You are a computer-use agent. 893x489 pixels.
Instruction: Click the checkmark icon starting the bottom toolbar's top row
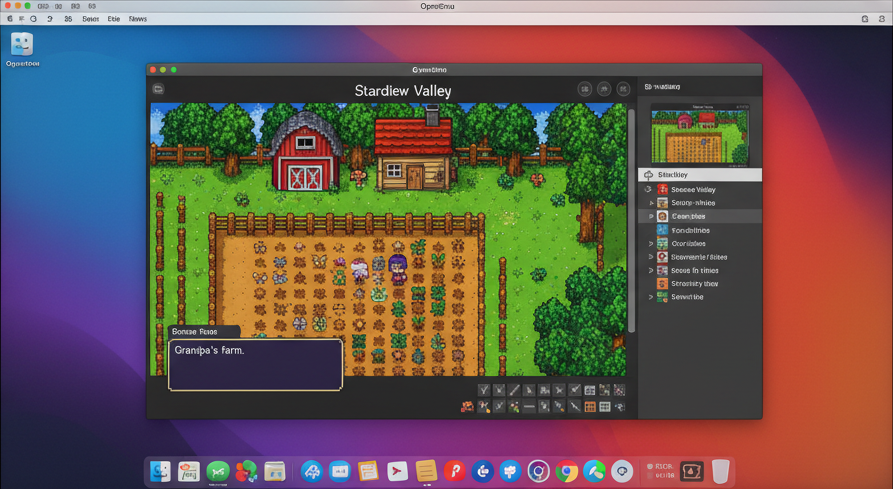tap(484, 390)
